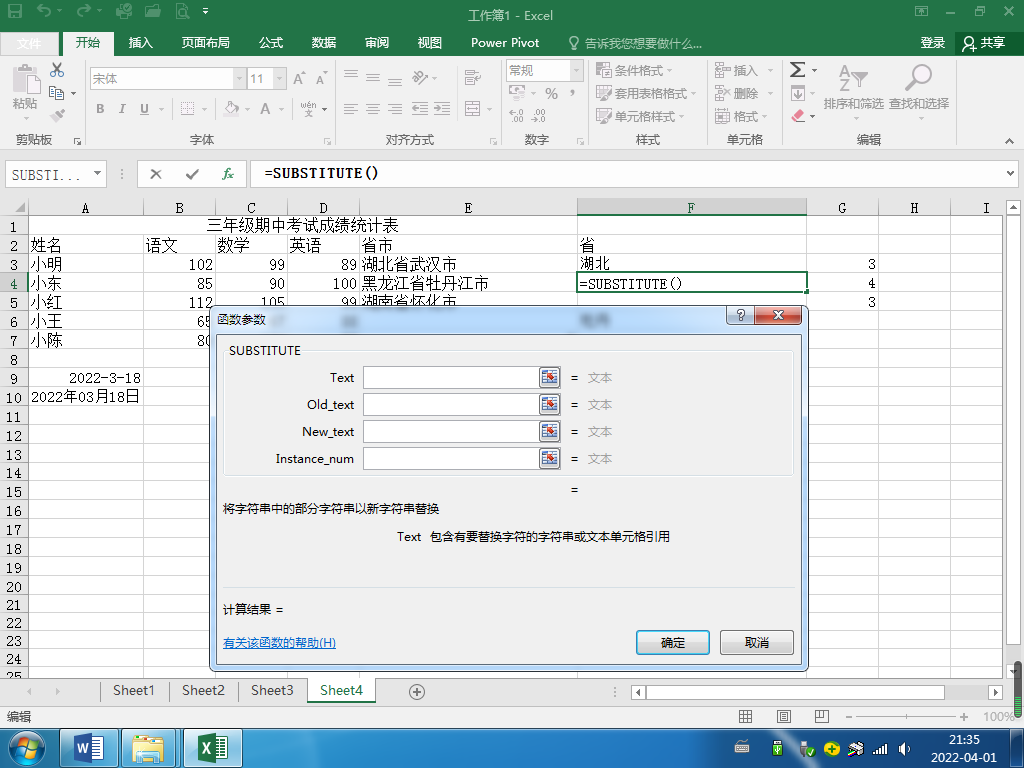Click the Save icon in the quick access toolbar
1024x768 pixels.
click(14, 11)
